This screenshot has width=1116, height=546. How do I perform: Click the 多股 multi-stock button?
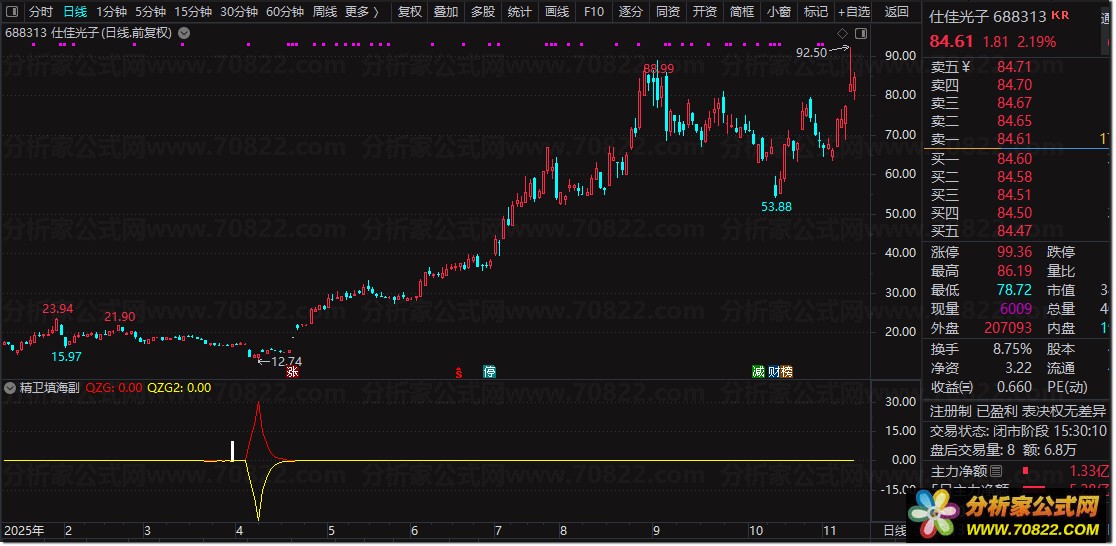483,11
